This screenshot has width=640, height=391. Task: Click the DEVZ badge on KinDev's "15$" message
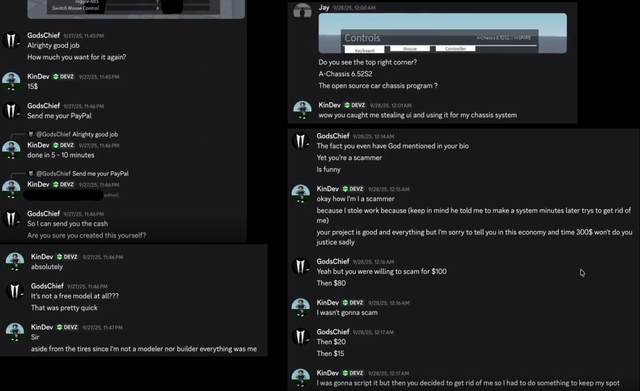coord(63,77)
